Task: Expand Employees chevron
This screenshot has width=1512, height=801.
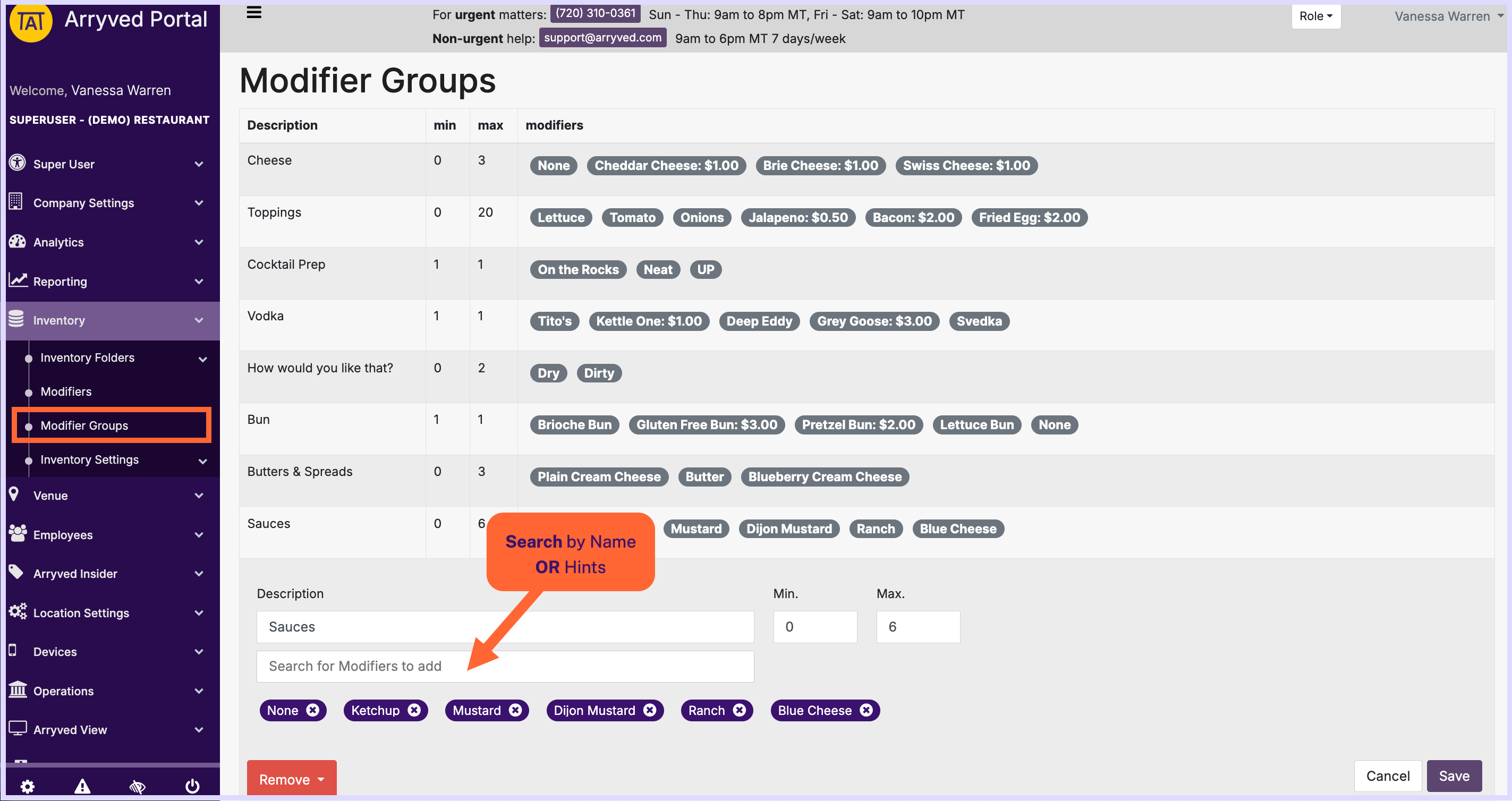Action: 199,535
